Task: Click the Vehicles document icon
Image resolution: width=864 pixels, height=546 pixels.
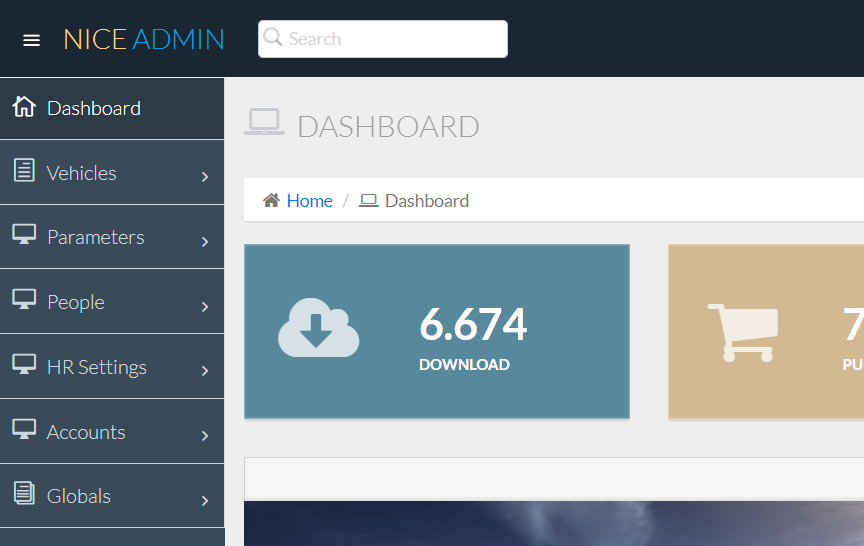Action: coord(24,170)
